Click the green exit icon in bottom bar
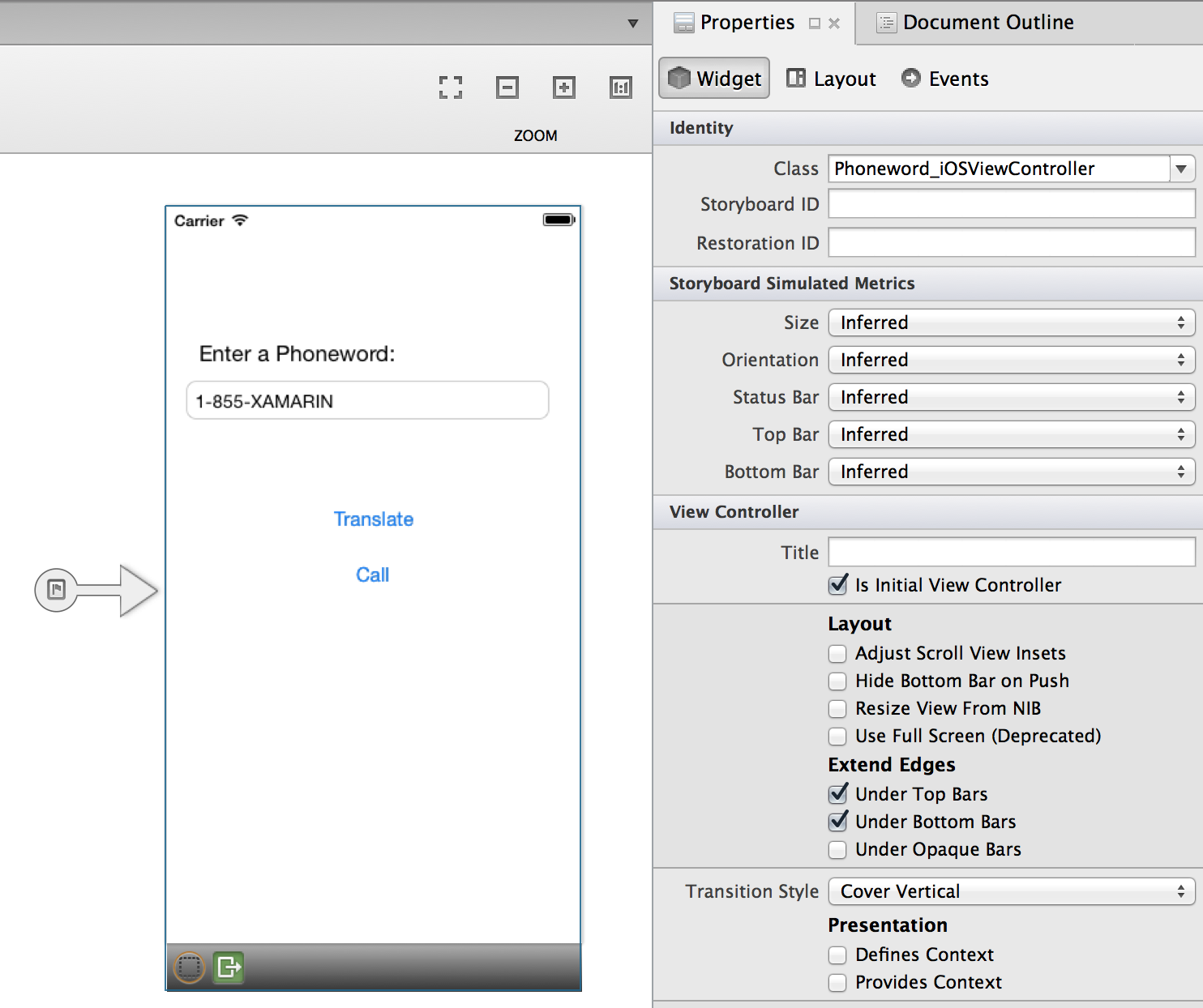This screenshot has height=1008, width=1203. point(229,967)
